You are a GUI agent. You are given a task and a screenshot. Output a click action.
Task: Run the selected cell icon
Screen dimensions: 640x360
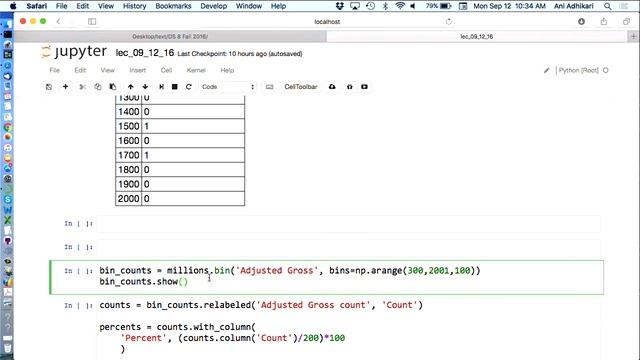161,87
